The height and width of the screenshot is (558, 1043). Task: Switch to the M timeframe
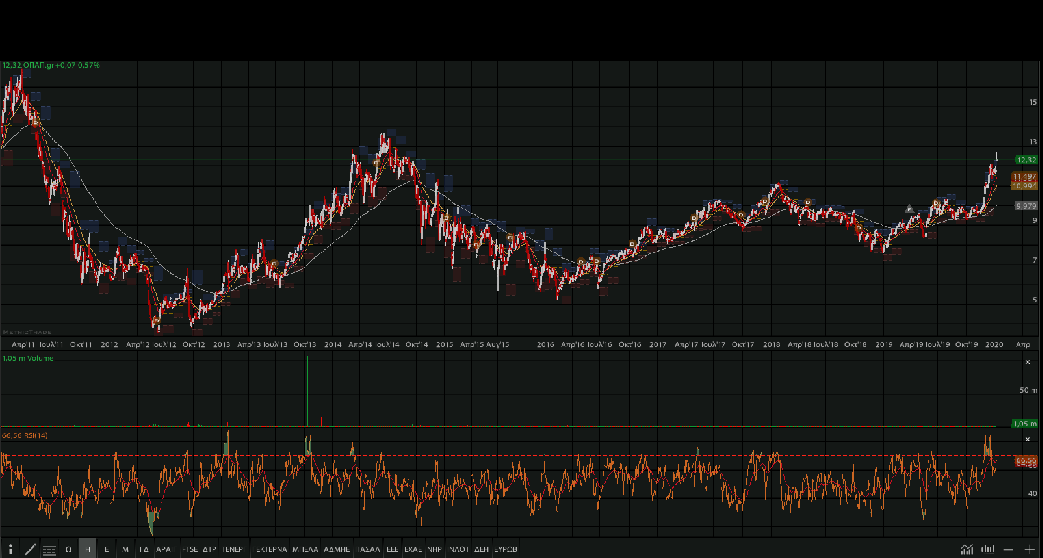pos(125,549)
